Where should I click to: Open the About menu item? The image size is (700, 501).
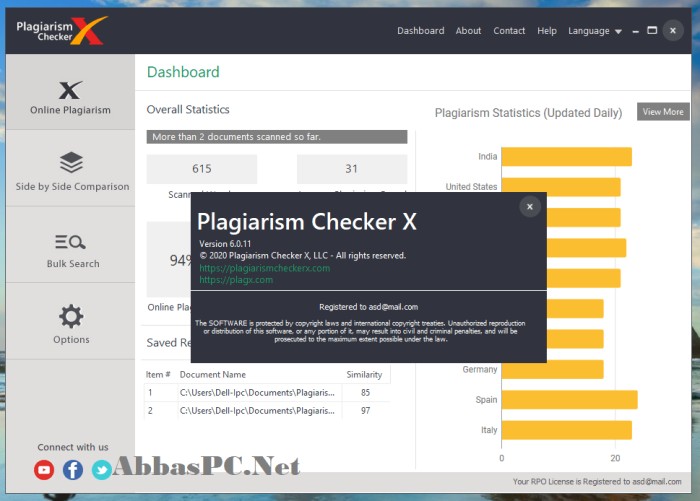468,31
